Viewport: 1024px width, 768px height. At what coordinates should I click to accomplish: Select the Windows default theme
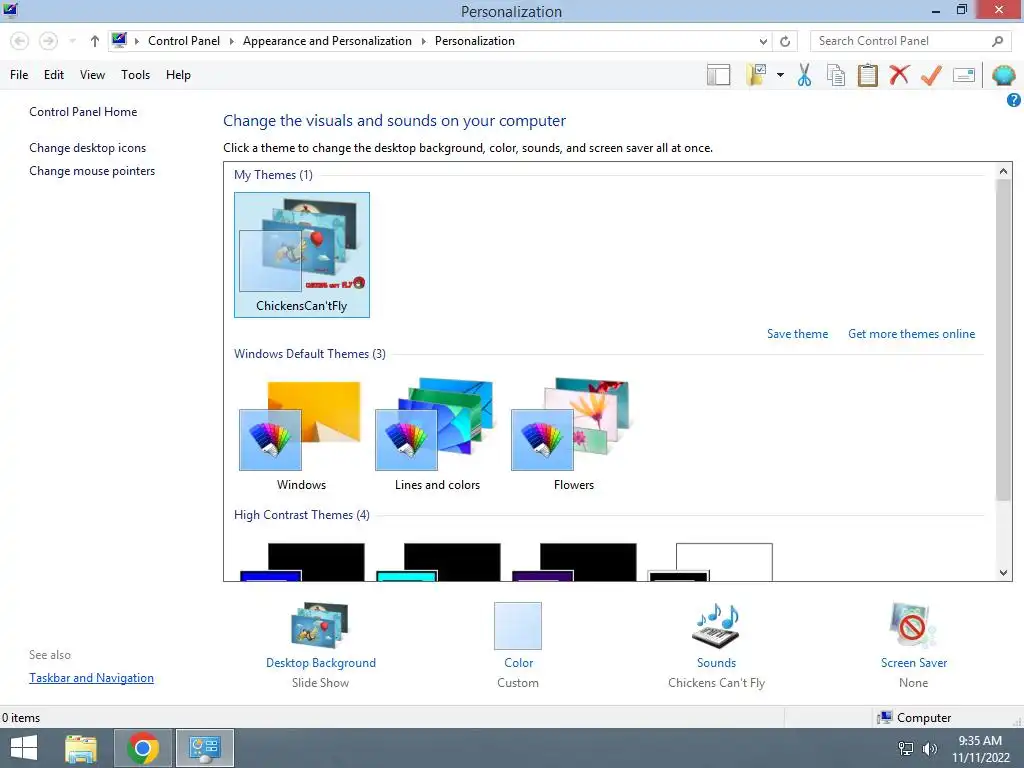click(301, 434)
